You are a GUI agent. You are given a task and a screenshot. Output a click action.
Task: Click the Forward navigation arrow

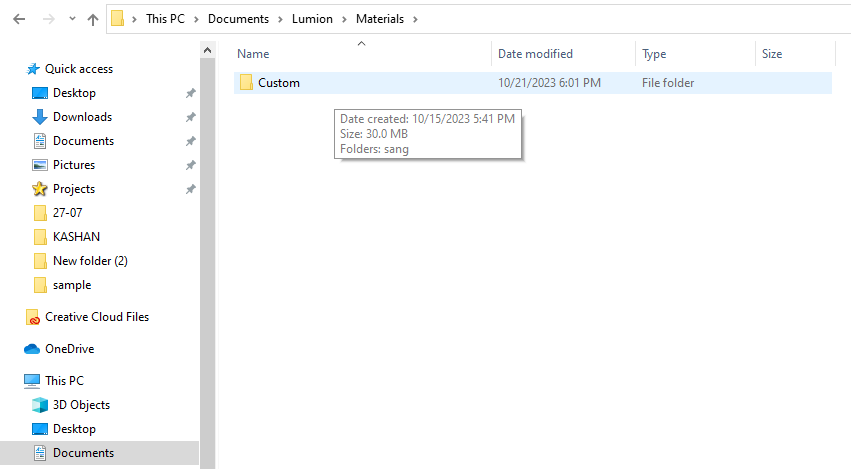49,19
